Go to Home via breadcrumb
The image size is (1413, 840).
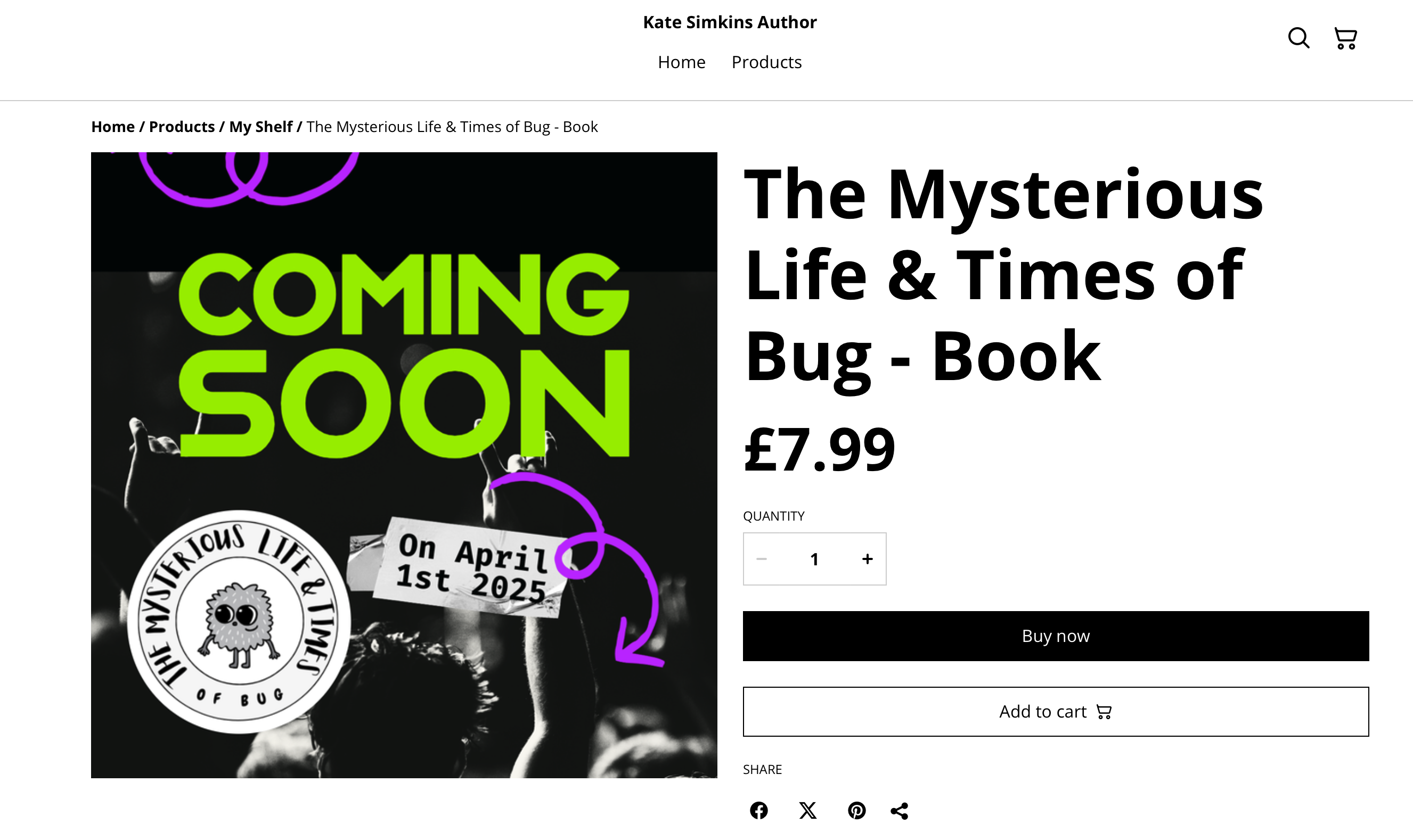(113, 126)
